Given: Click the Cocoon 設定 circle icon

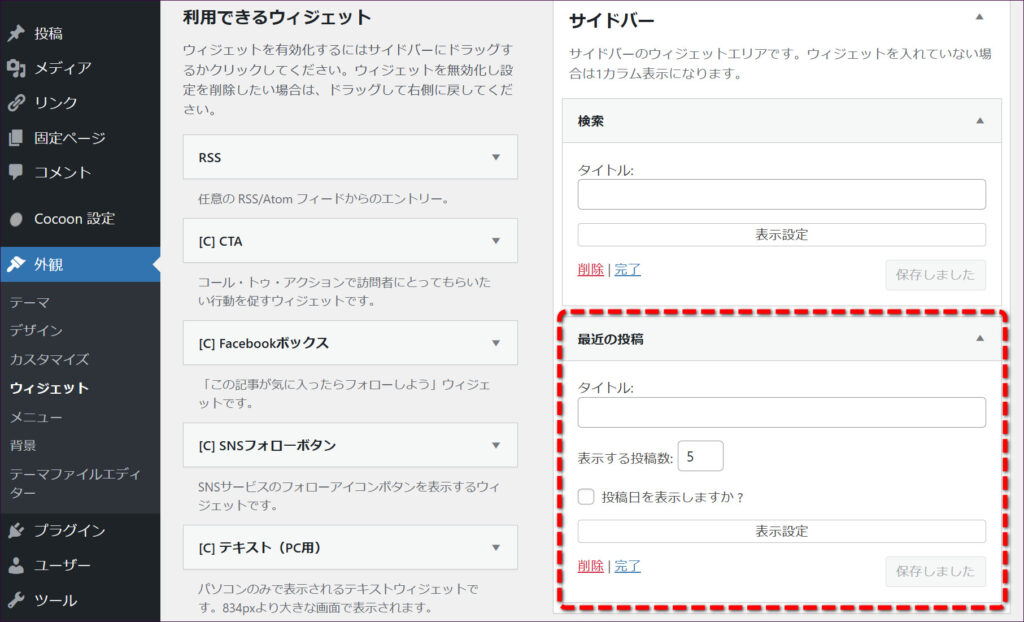Looking at the screenshot, I should pyautogui.click(x=16, y=219).
